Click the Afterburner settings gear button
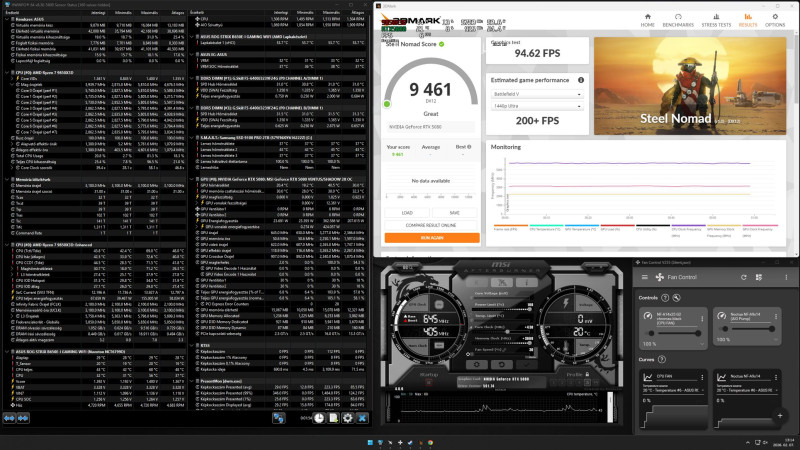 (x=477, y=365)
